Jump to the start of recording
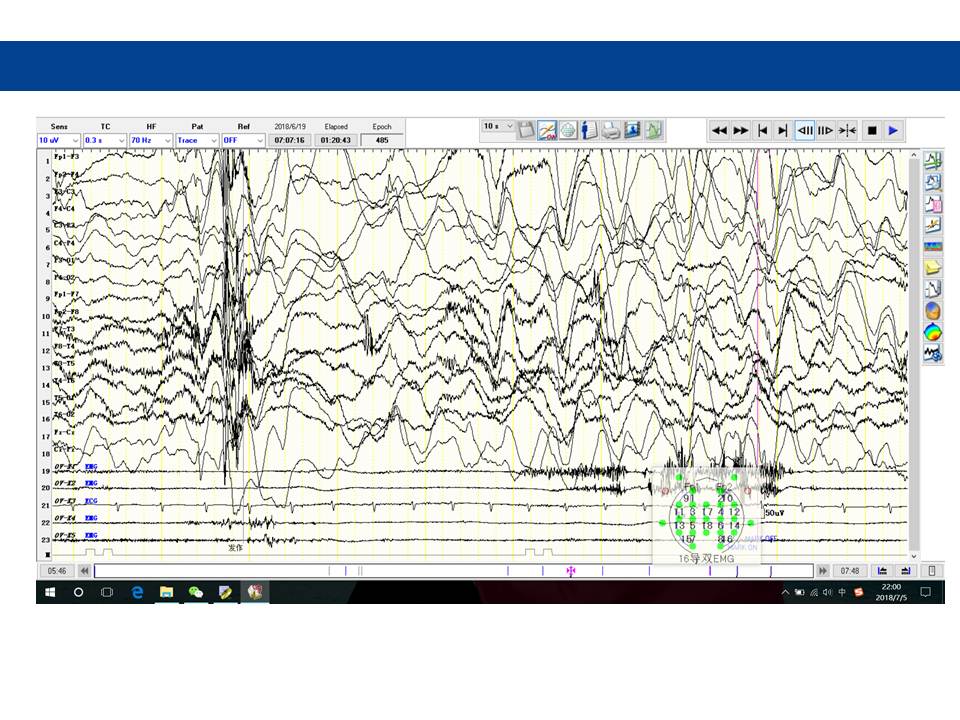Viewport: 960px width, 720px height. (x=762, y=130)
